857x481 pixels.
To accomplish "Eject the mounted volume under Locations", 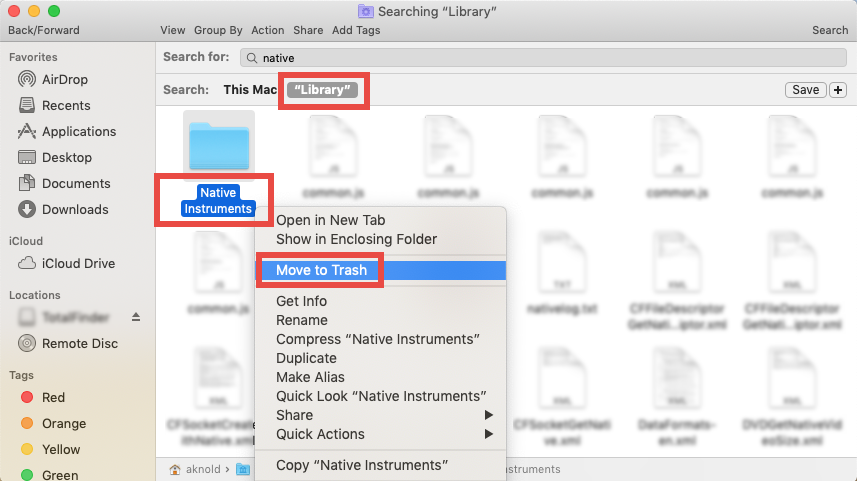I will tap(136, 317).
